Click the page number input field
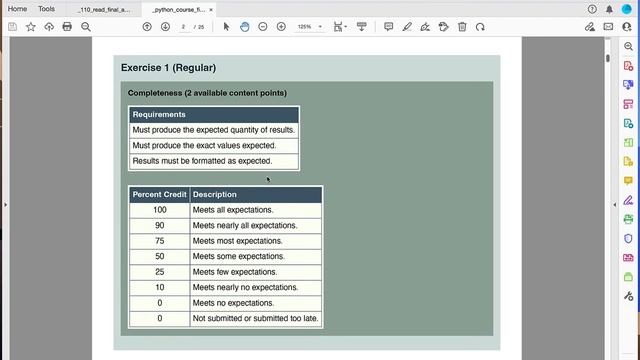The image size is (640, 360). click(183, 27)
